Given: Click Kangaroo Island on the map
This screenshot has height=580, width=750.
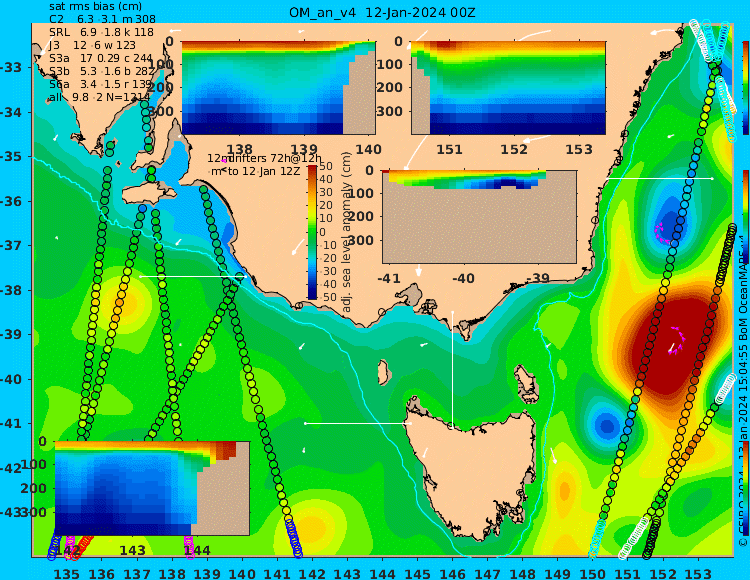Looking at the screenshot, I should (x=149, y=195).
